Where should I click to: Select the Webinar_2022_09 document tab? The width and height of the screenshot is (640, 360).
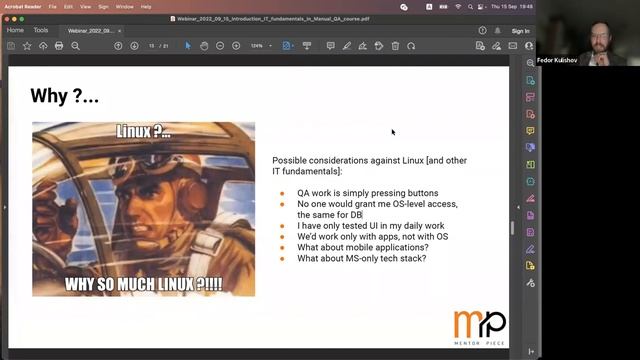pyautogui.click(x=90, y=31)
